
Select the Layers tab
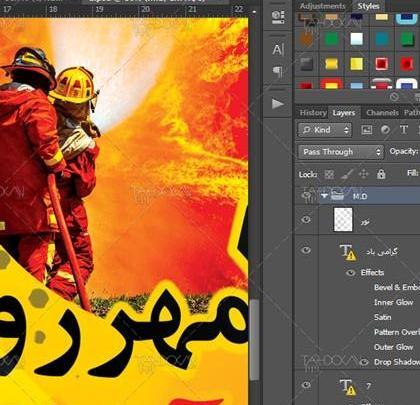(344, 113)
